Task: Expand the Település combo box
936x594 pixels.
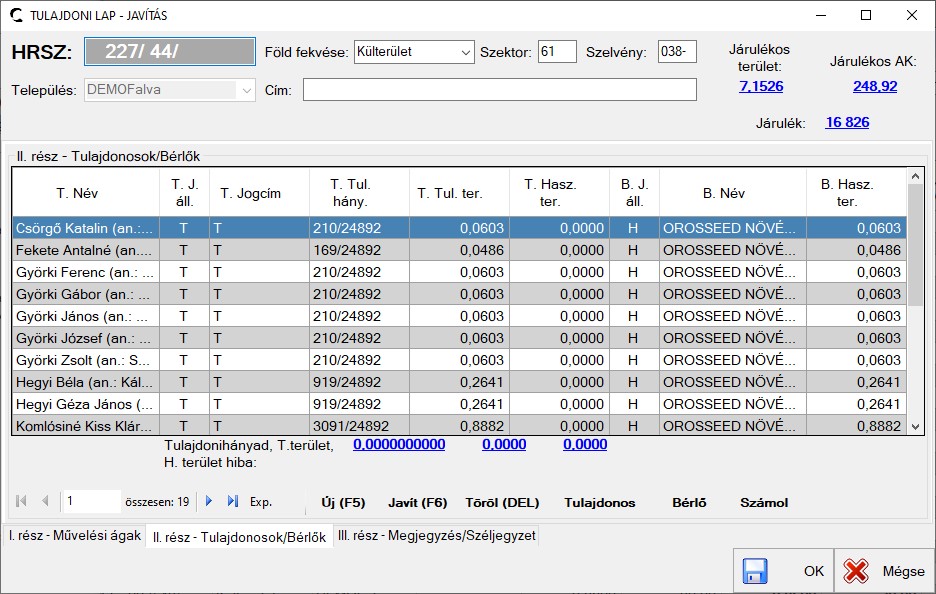Action: click(246, 90)
